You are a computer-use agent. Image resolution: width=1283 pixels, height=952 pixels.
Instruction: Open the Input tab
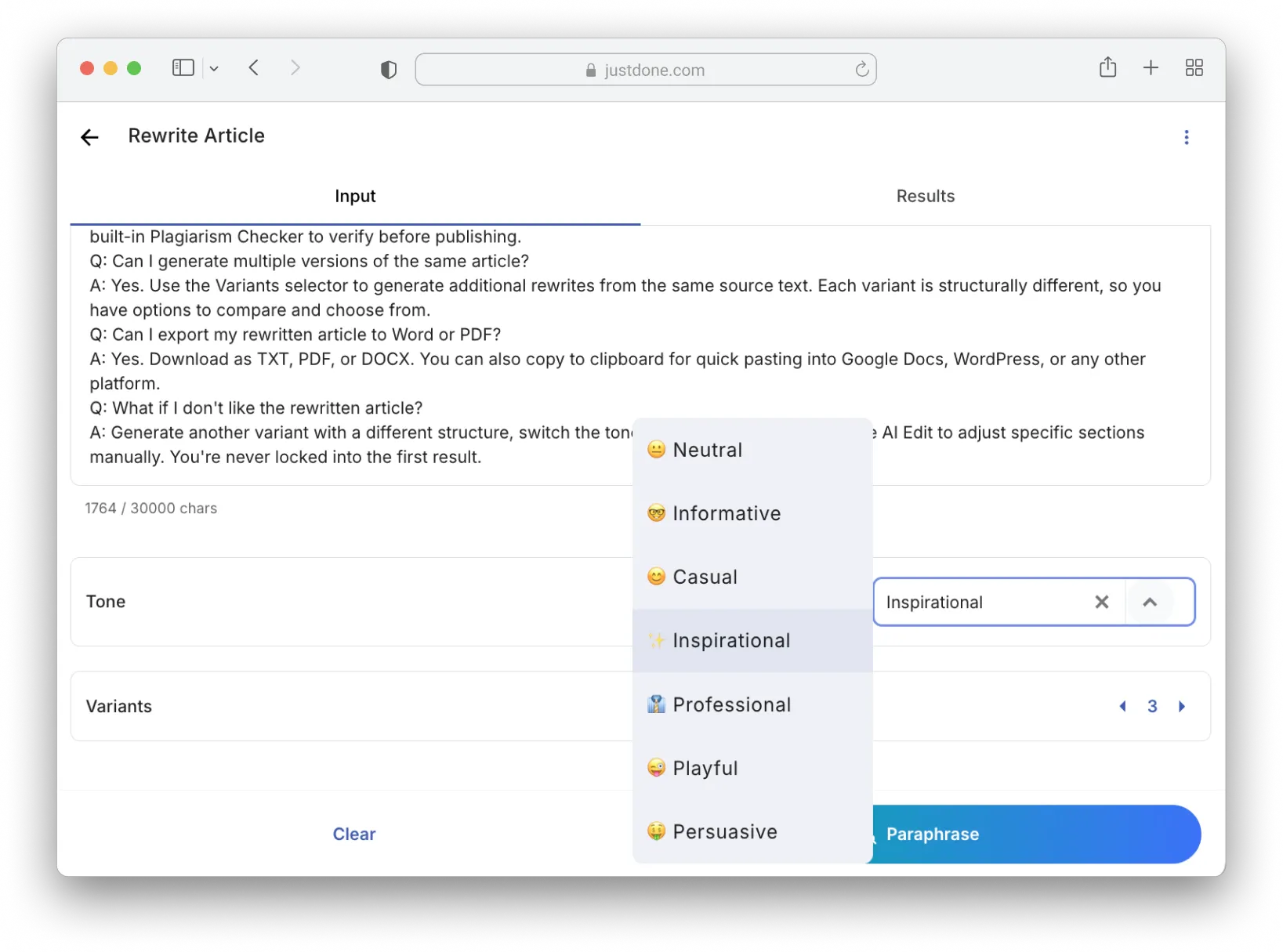click(x=355, y=196)
